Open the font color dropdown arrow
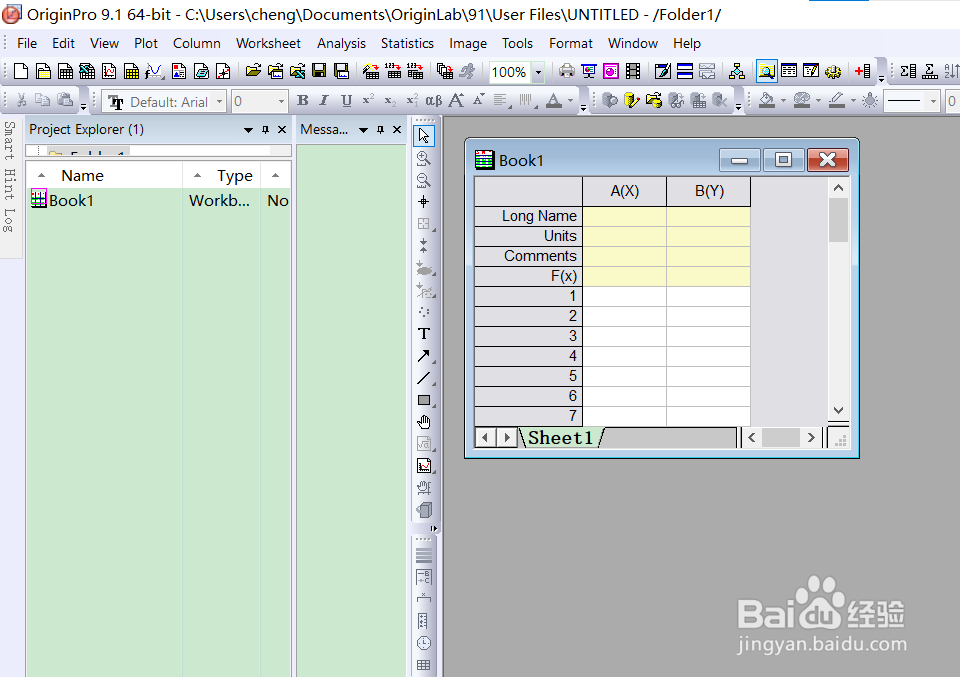This screenshot has width=960, height=677. coord(570,101)
